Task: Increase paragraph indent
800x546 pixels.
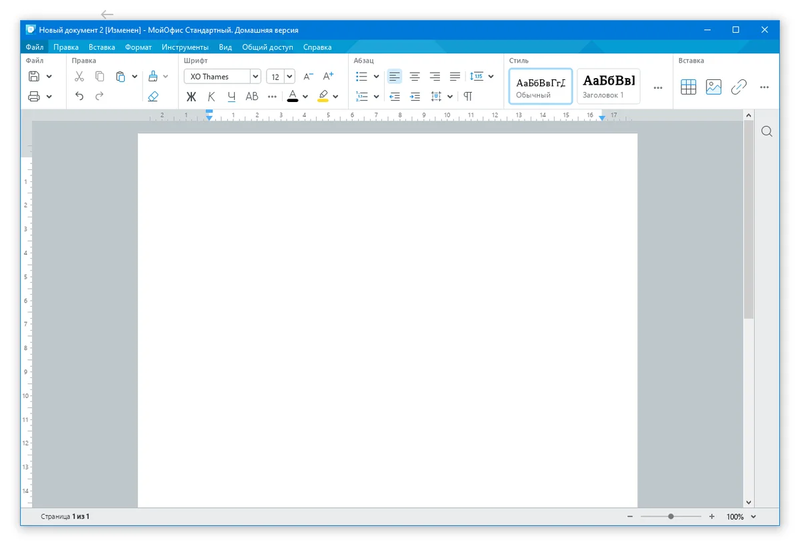Action: click(415, 96)
